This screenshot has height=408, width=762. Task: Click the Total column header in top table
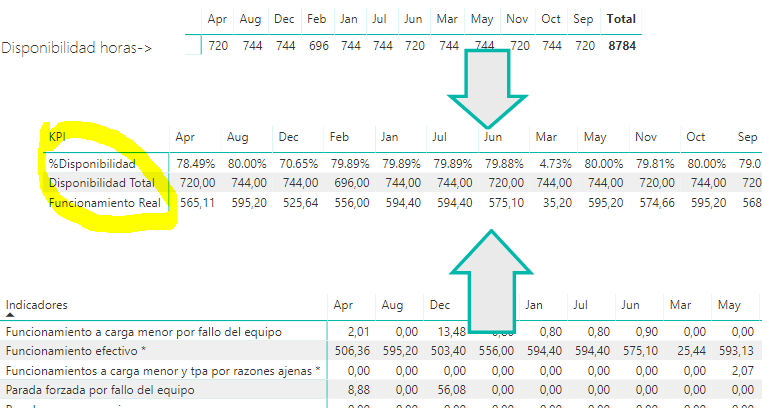[621, 19]
